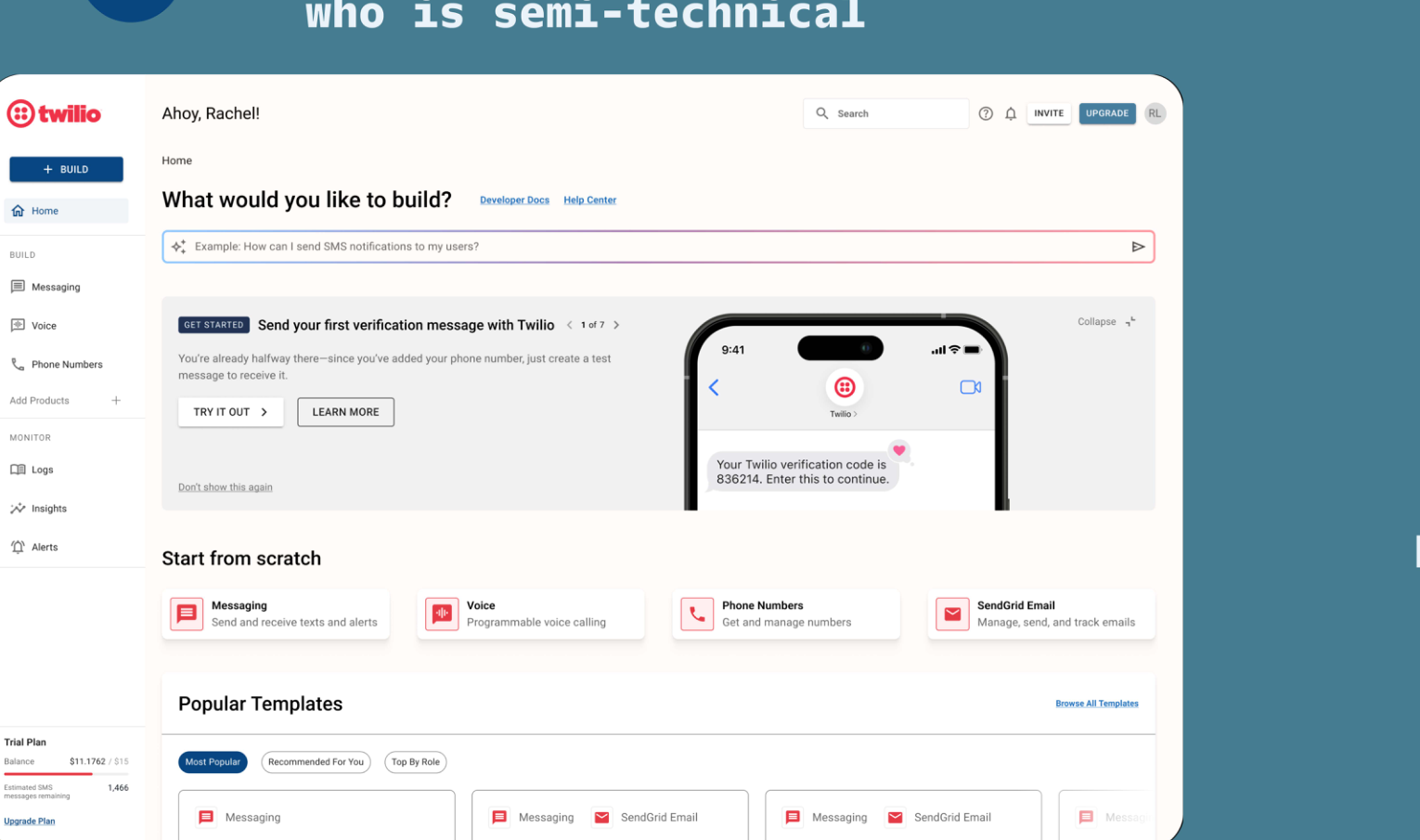Tap back arrow in phone mockup
The height and width of the screenshot is (840, 1420).
point(714,387)
